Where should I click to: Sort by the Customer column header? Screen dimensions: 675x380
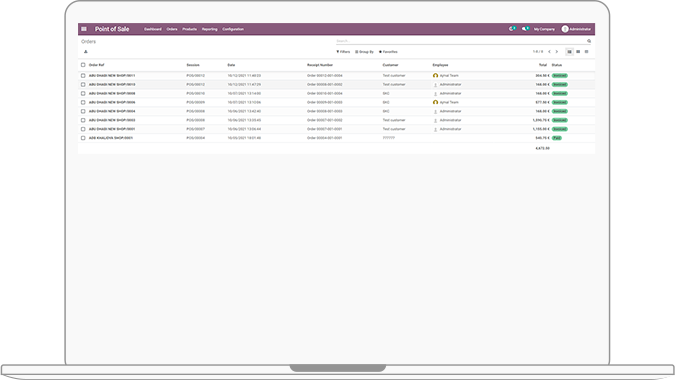tap(390, 65)
